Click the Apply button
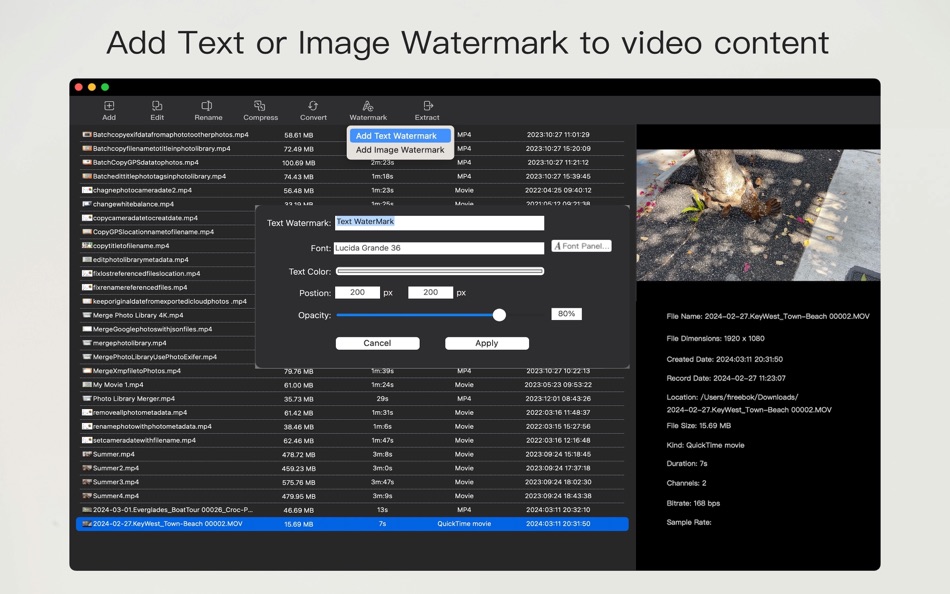 point(486,342)
